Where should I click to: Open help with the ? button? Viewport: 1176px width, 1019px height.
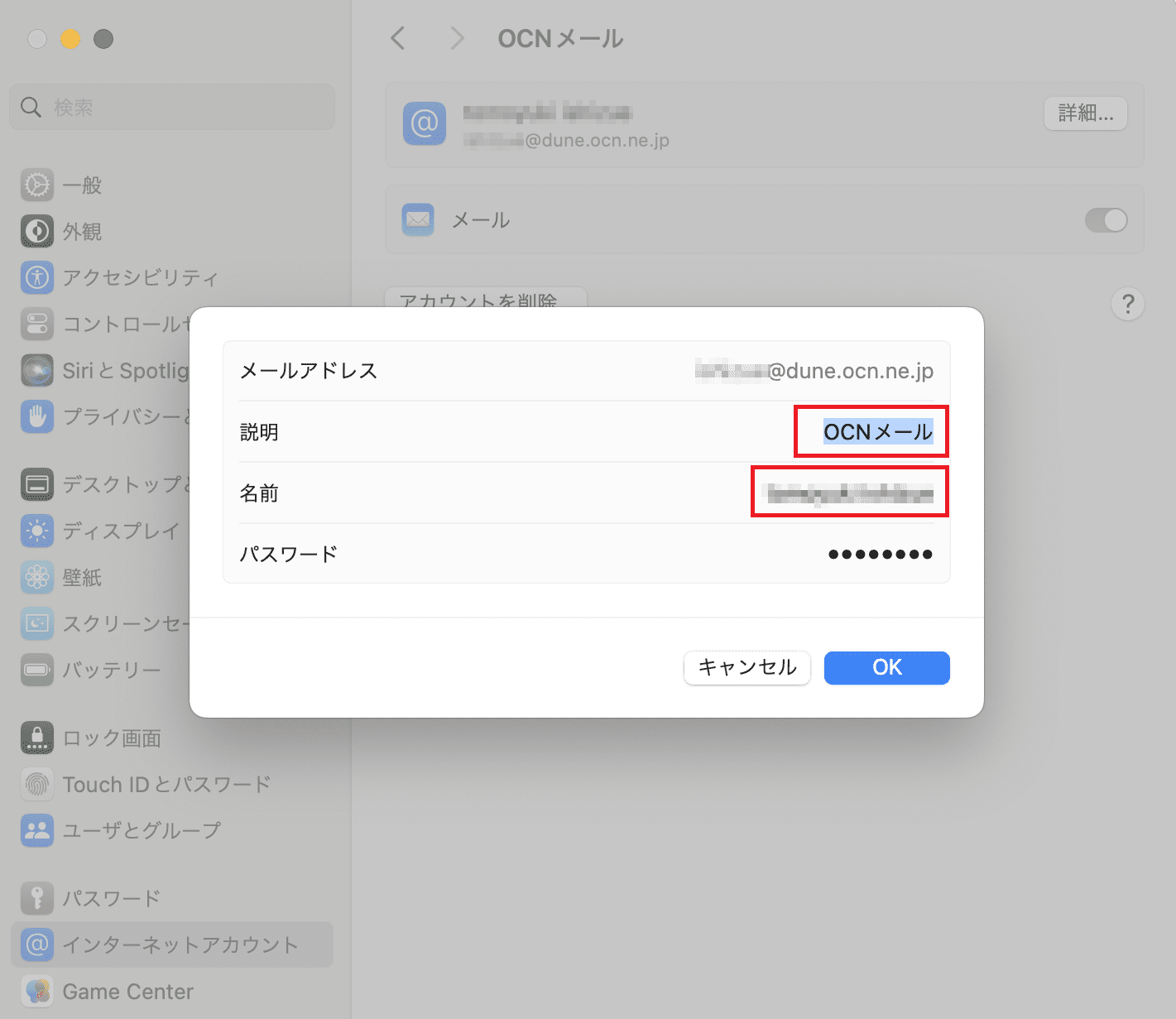1127,304
